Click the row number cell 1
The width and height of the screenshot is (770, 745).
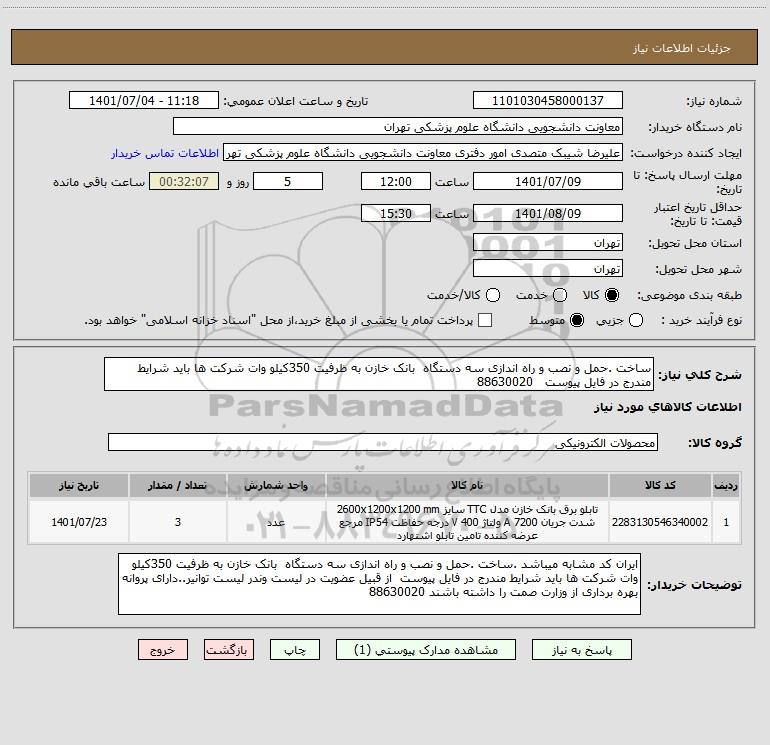(x=726, y=522)
